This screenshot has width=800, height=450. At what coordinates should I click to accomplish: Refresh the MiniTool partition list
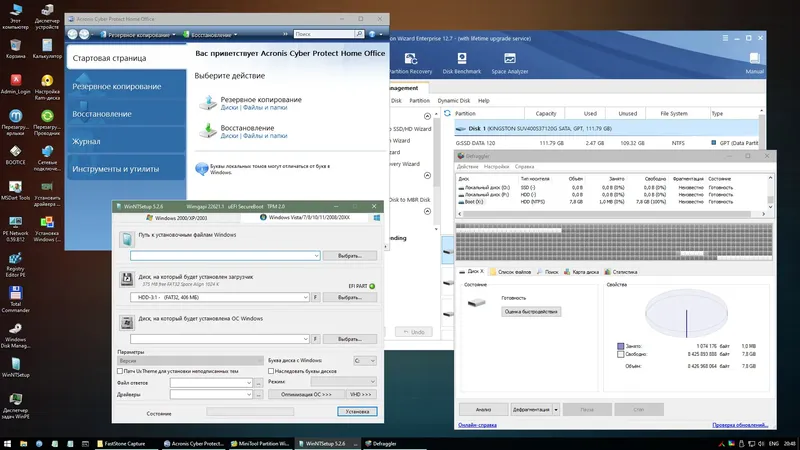(447, 113)
